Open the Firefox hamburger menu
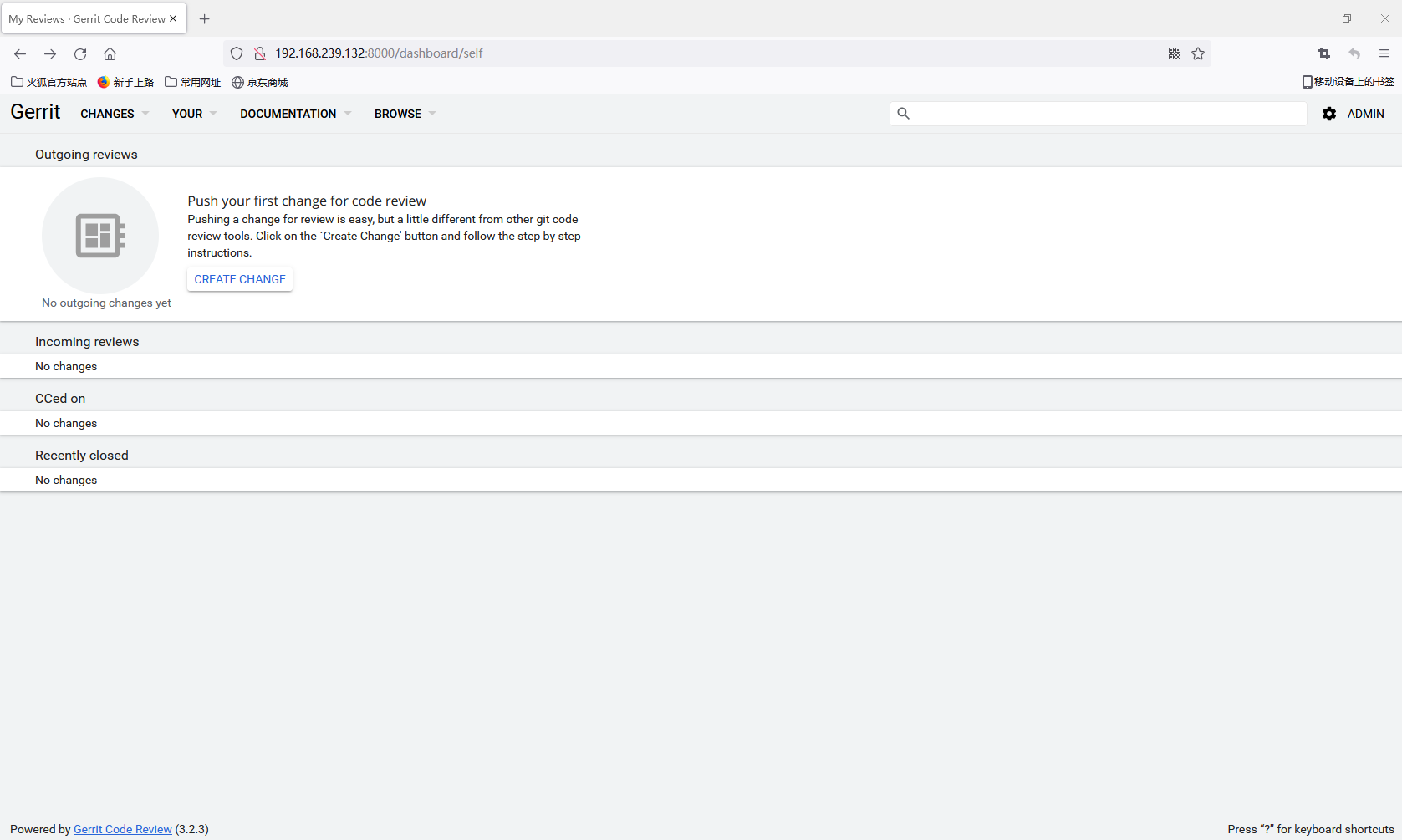The image size is (1402, 840). pyautogui.click(x=1384, y=53)
